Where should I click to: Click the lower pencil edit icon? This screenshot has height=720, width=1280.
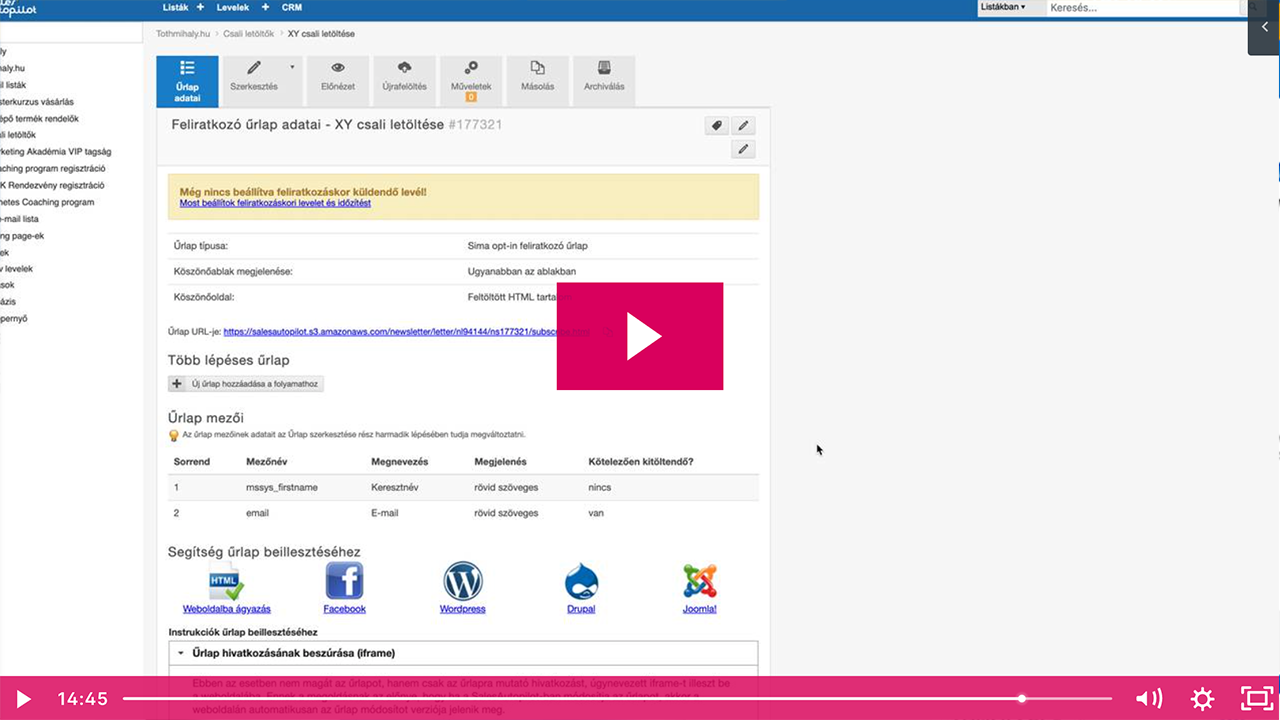click(743, 149)
